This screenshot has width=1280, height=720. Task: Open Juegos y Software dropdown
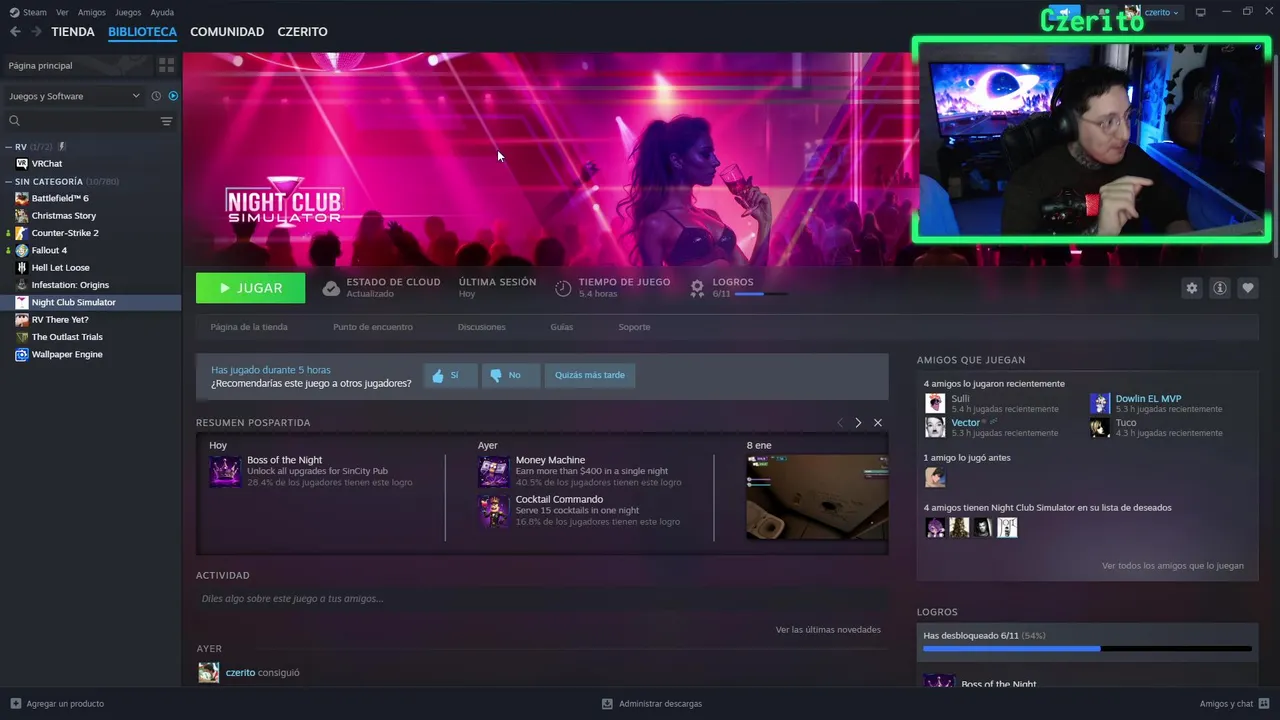tap(74, 96)
